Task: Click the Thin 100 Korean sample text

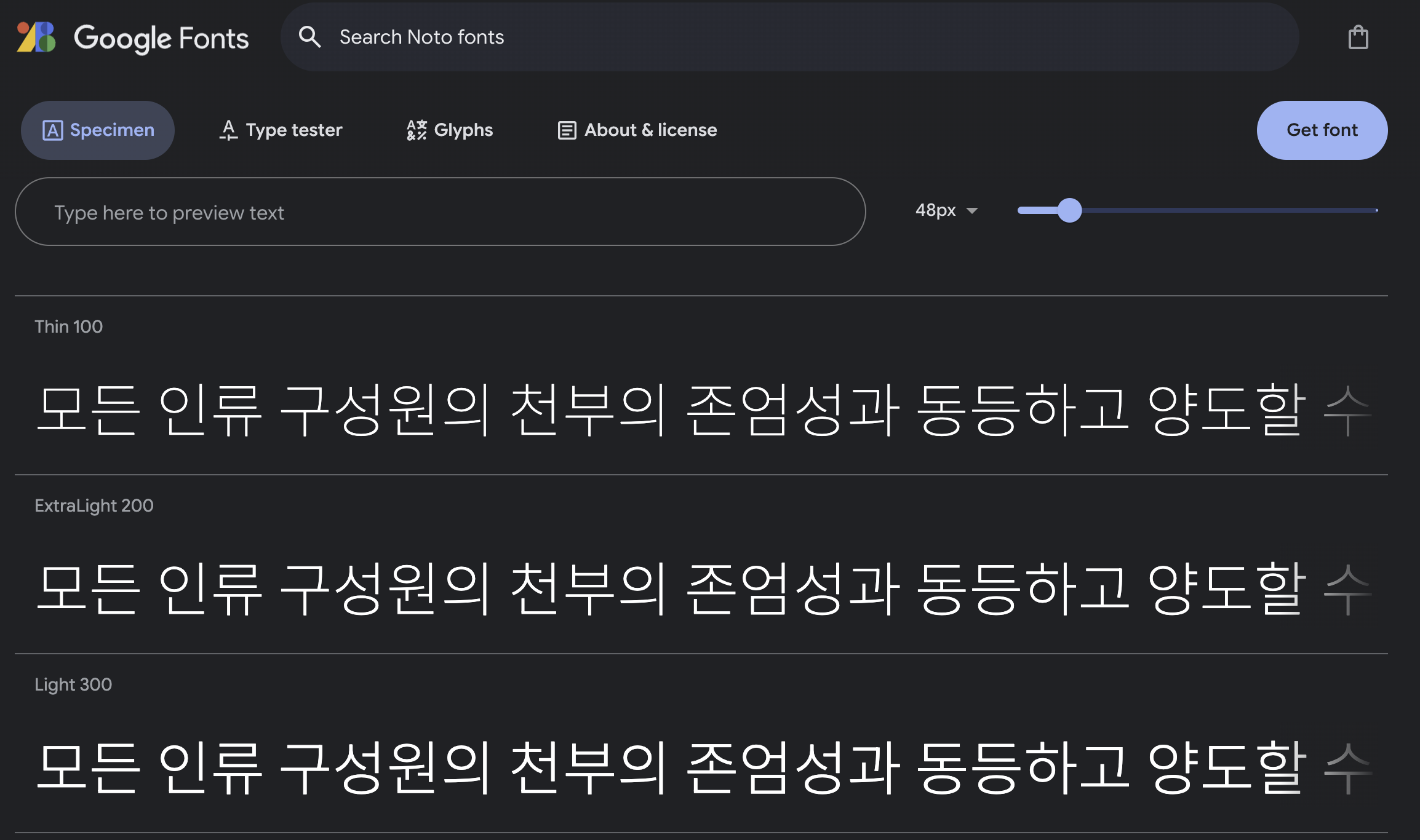Action: [x=703, y=410]
